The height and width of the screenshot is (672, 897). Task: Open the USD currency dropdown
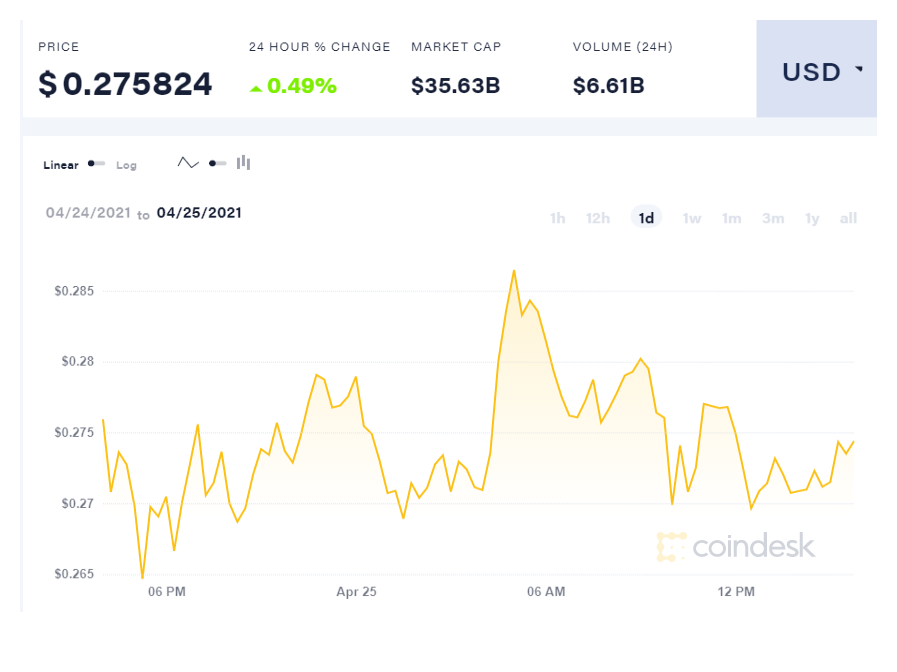pyautogui.click(x=816, y=69)
